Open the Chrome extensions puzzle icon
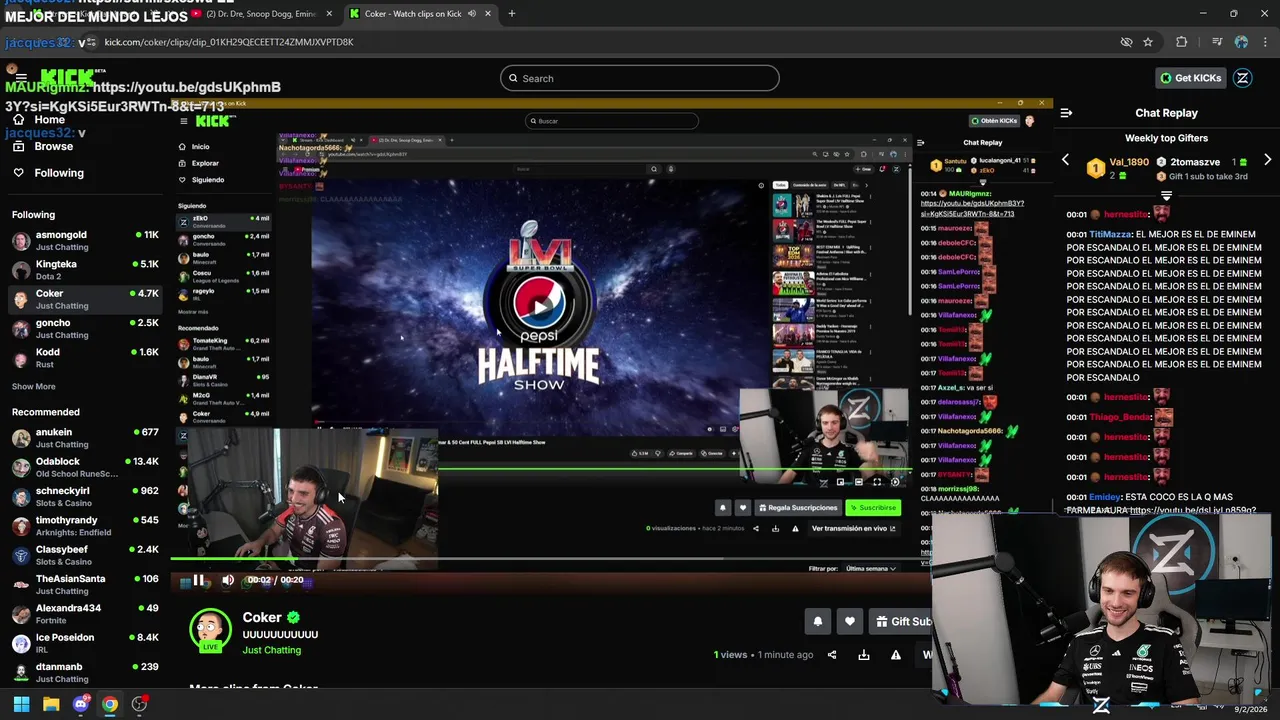 (x=1181, y=42)
